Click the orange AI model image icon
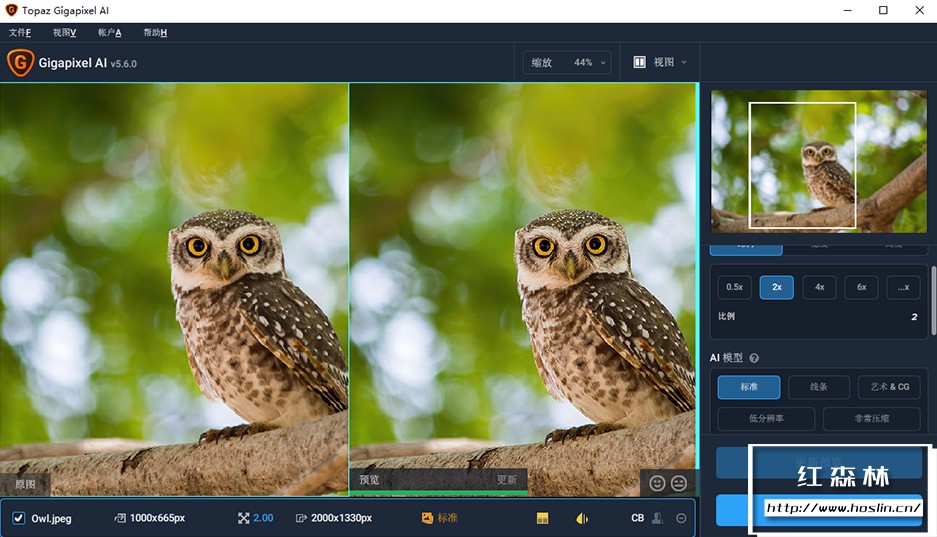The width and height of the screenshot is (937, 537). point(427,518)
